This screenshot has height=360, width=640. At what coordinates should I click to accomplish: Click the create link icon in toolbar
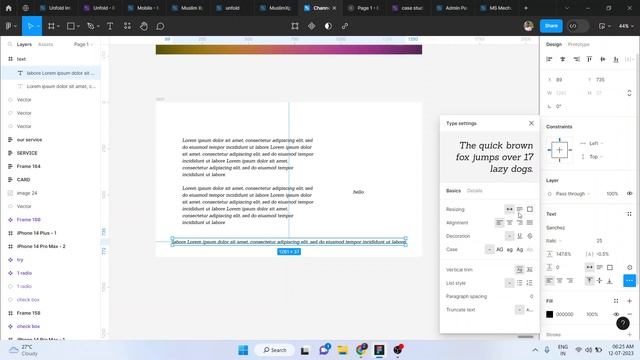345,26
